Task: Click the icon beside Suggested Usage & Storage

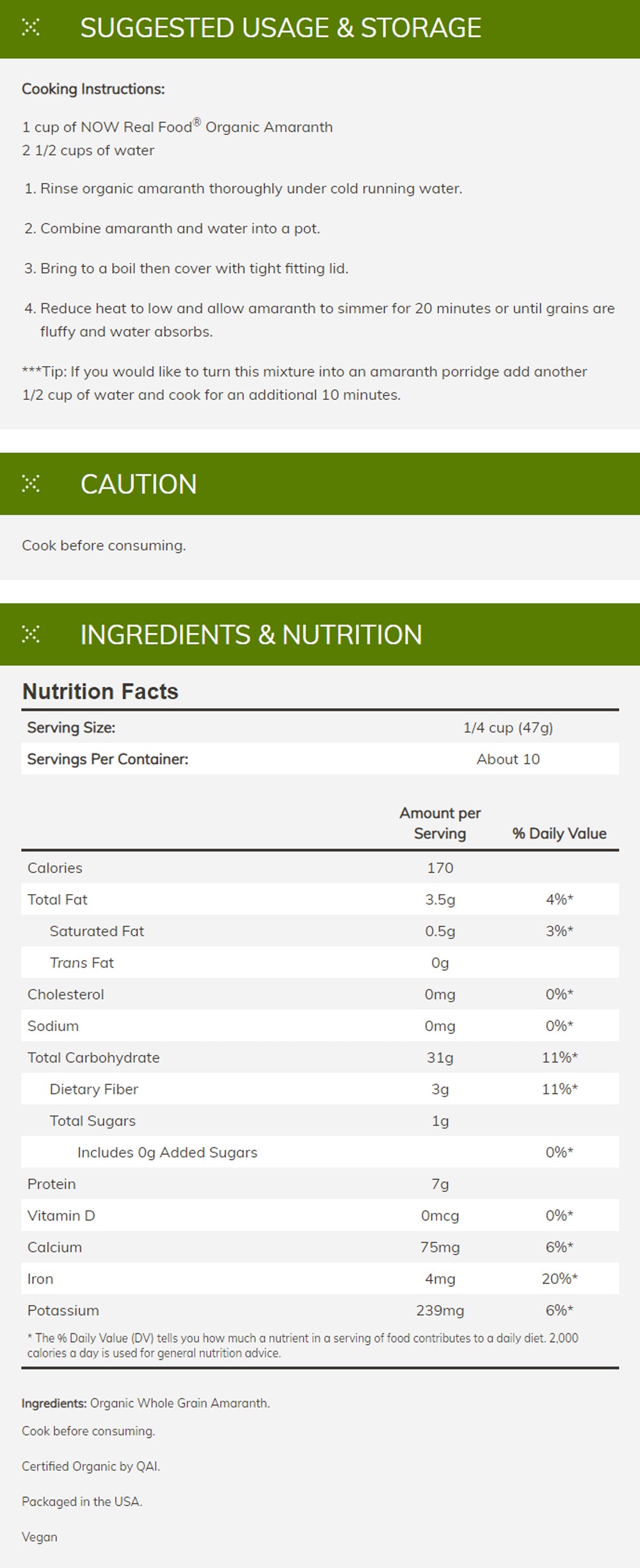Action: click(x=31, y=28)
